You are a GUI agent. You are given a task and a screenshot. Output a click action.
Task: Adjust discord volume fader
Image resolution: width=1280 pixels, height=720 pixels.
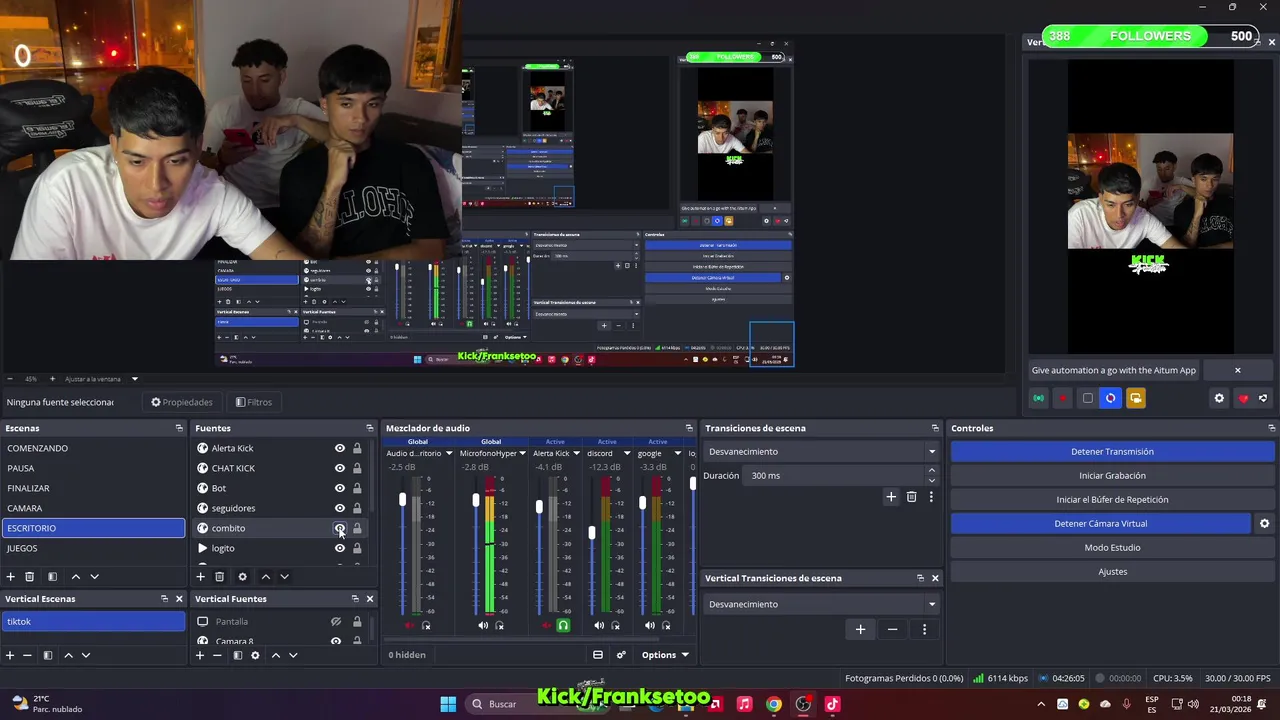tap(592, 532)
